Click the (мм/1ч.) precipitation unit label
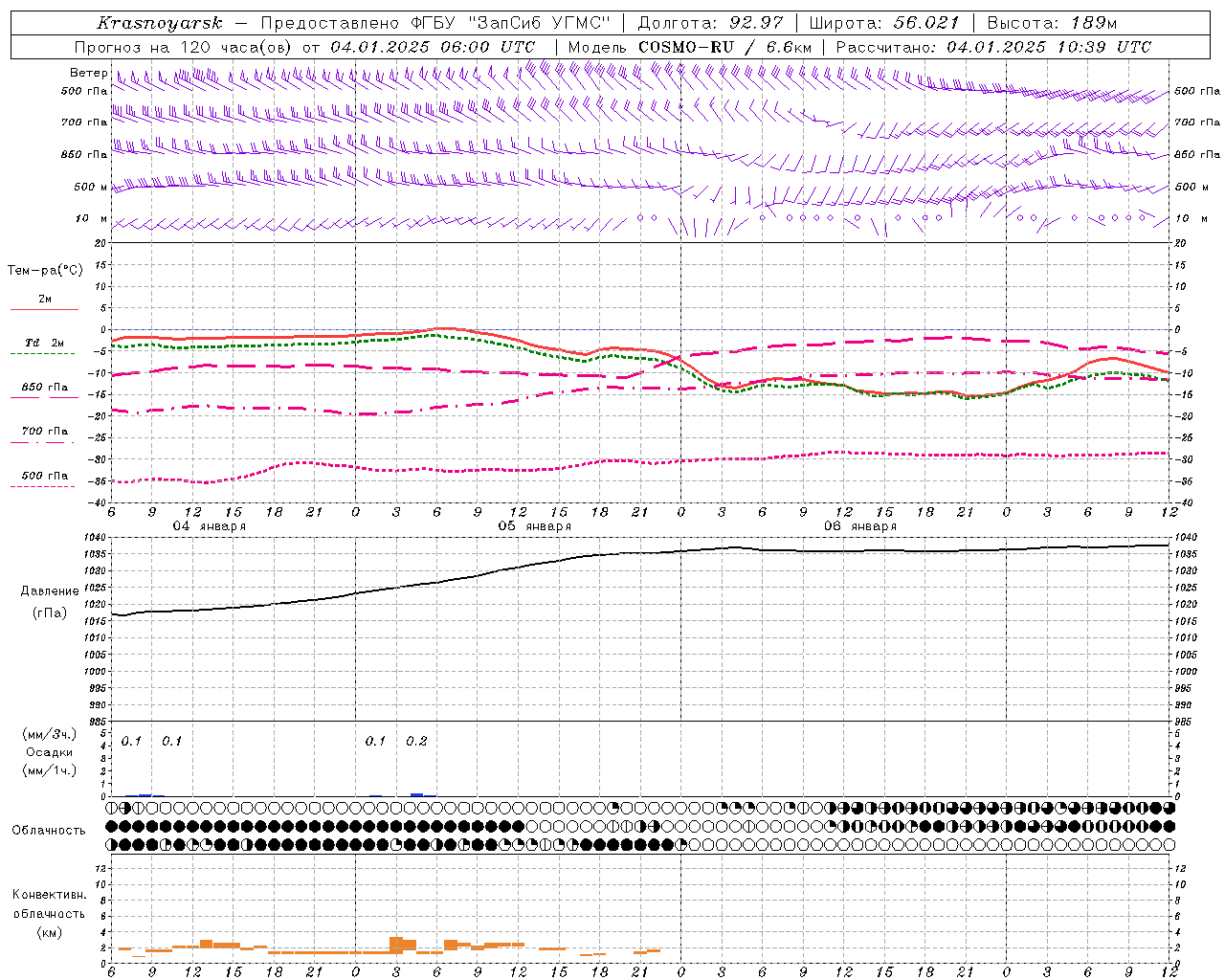1225x980 pixels. tap(49, 770)
